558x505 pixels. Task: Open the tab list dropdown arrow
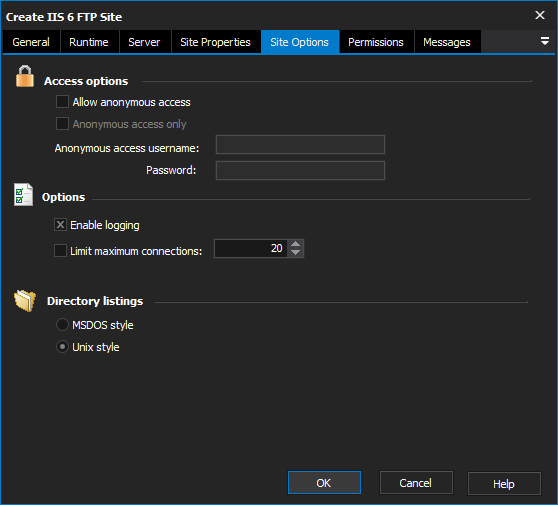click(x=544, y=41)
